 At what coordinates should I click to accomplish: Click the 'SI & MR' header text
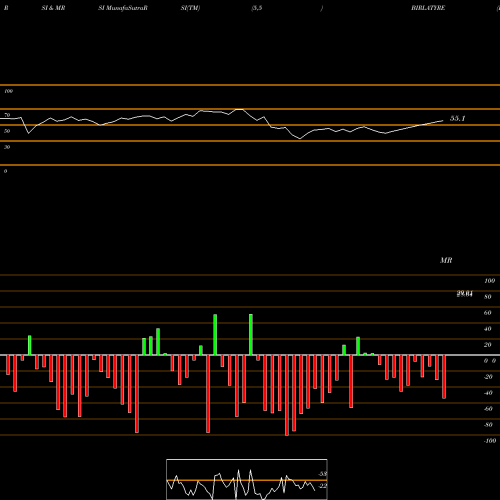pyautogui.click(x=53, y=8)
